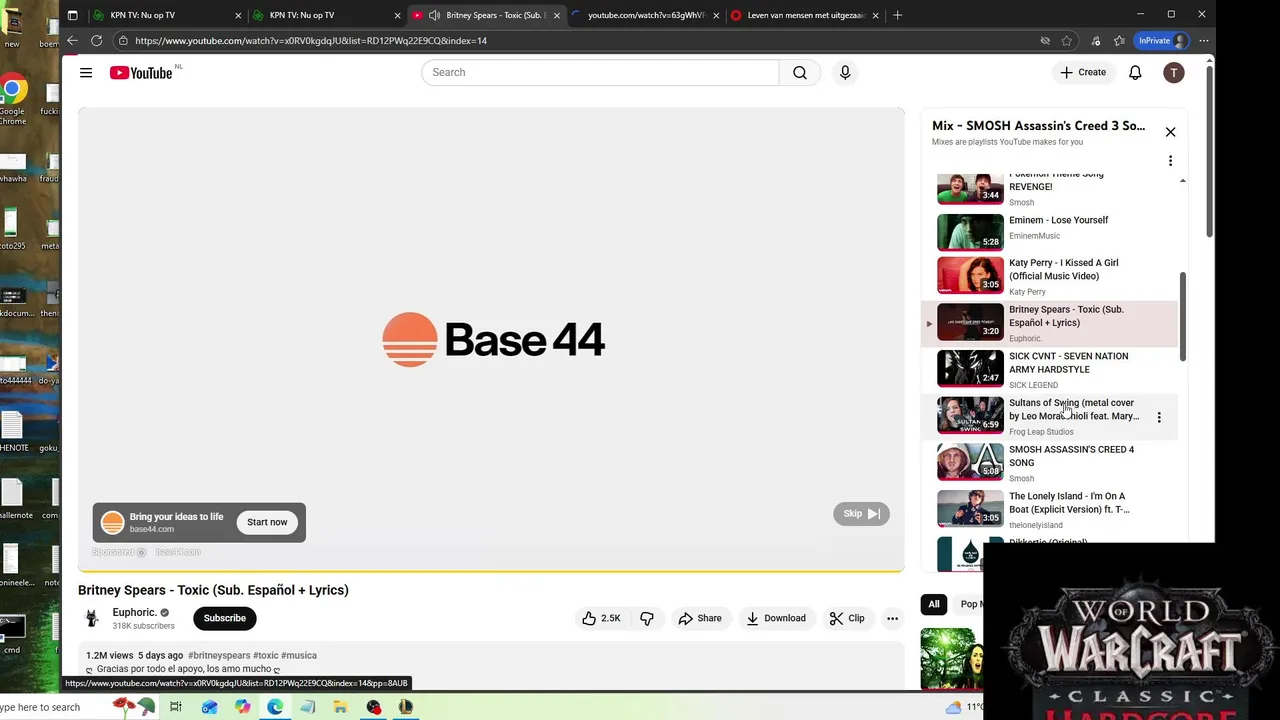Click the Euphoric. channel avatar
1280x720 pixels.
point(92,618)
